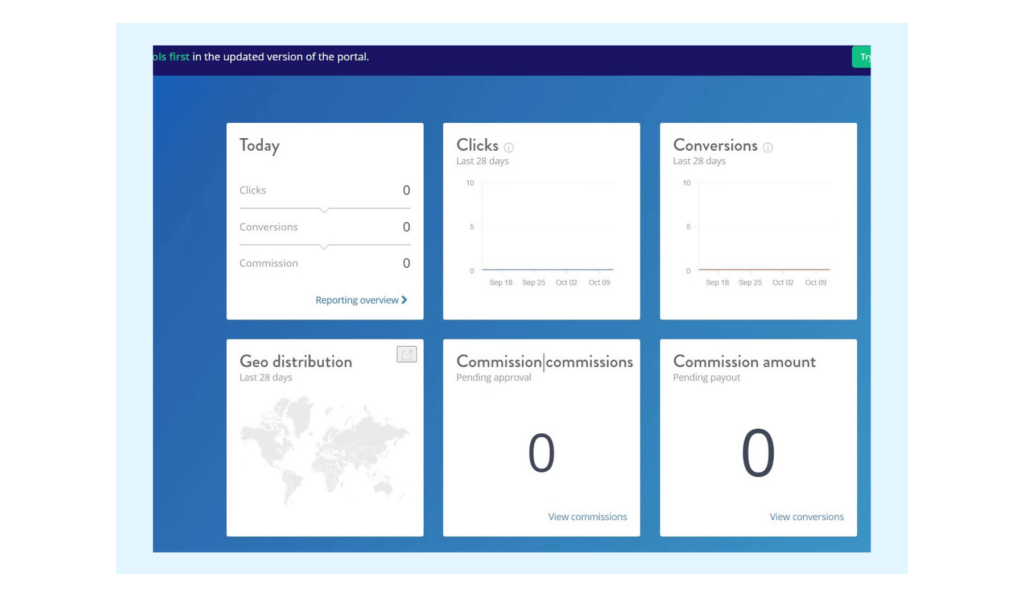Click the pending approval zero value
Viewport: 1024px width, 597px height.
point(541,453)
